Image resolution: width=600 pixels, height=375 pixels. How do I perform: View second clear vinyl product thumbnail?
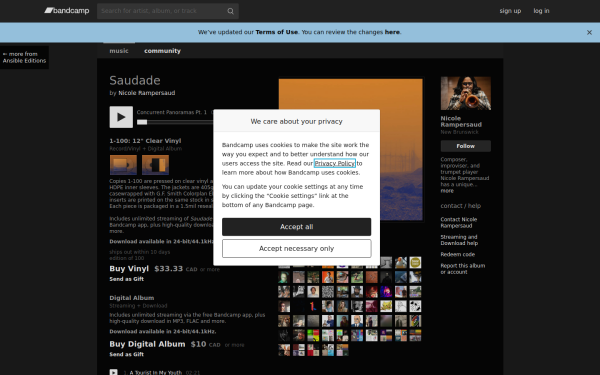pyautogui.click(x=155, y=165)
